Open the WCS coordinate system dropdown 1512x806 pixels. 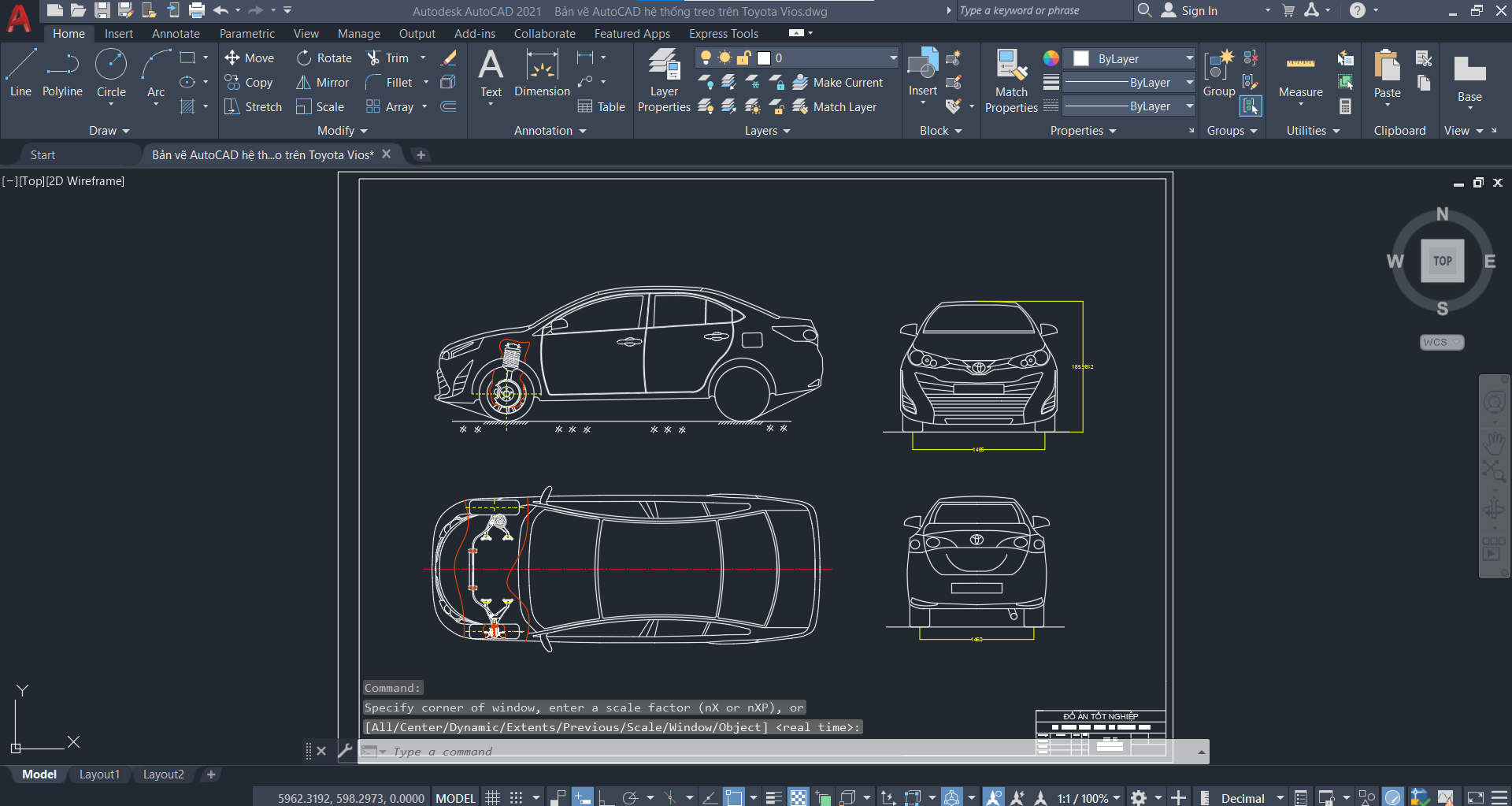click(1442, 342)
